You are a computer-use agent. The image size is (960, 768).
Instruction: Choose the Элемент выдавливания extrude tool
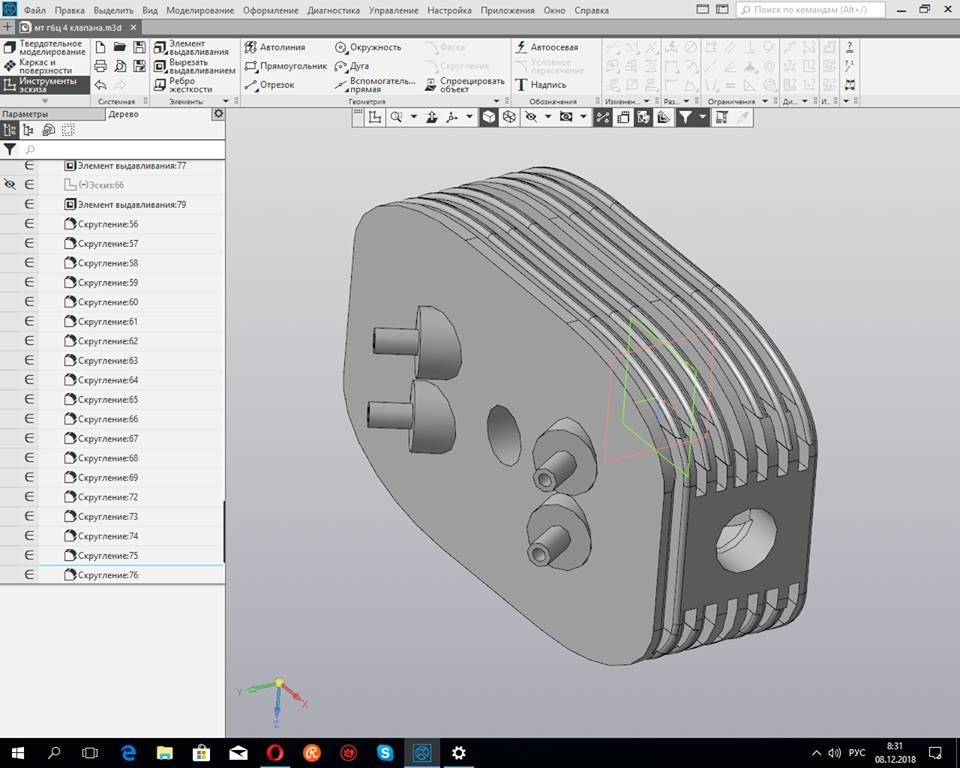point(194,48)
